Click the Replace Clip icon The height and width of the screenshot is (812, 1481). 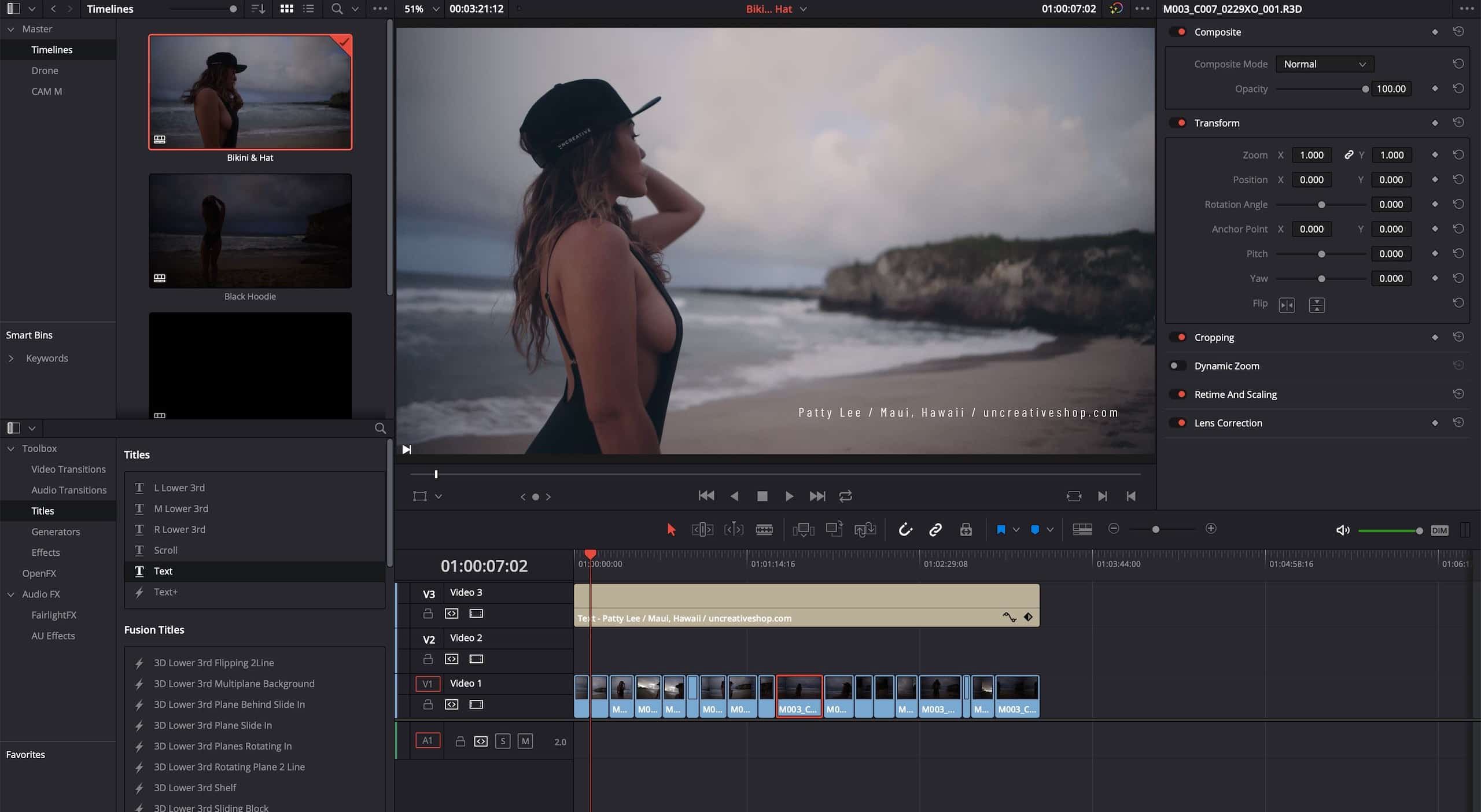pyautogui.click(x=865, y=529)
